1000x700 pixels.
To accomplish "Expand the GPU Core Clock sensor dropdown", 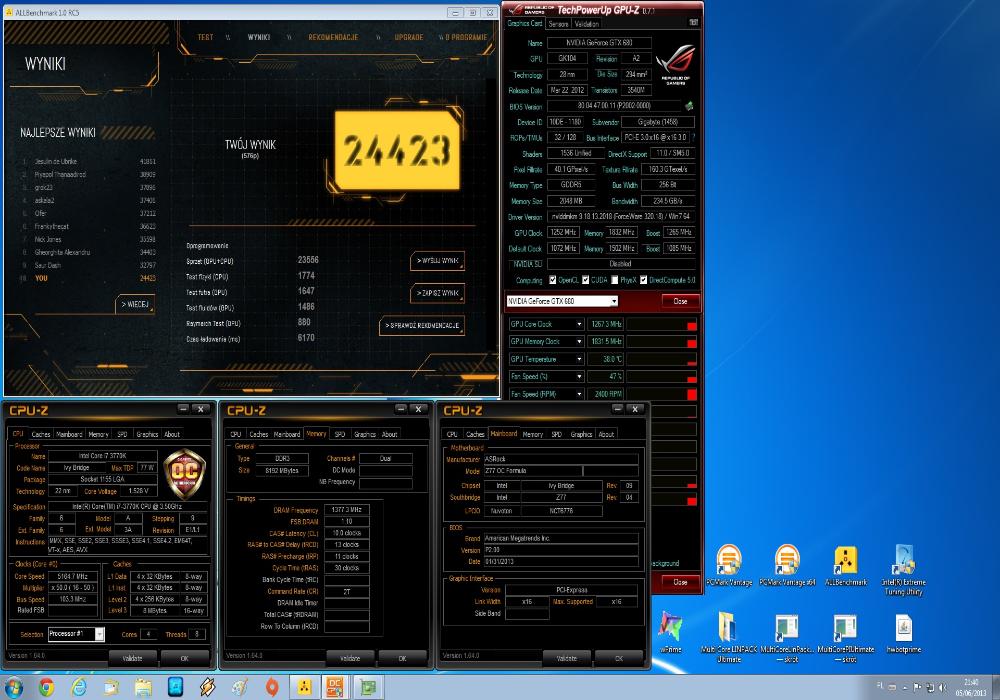I will tap(579, 324).
